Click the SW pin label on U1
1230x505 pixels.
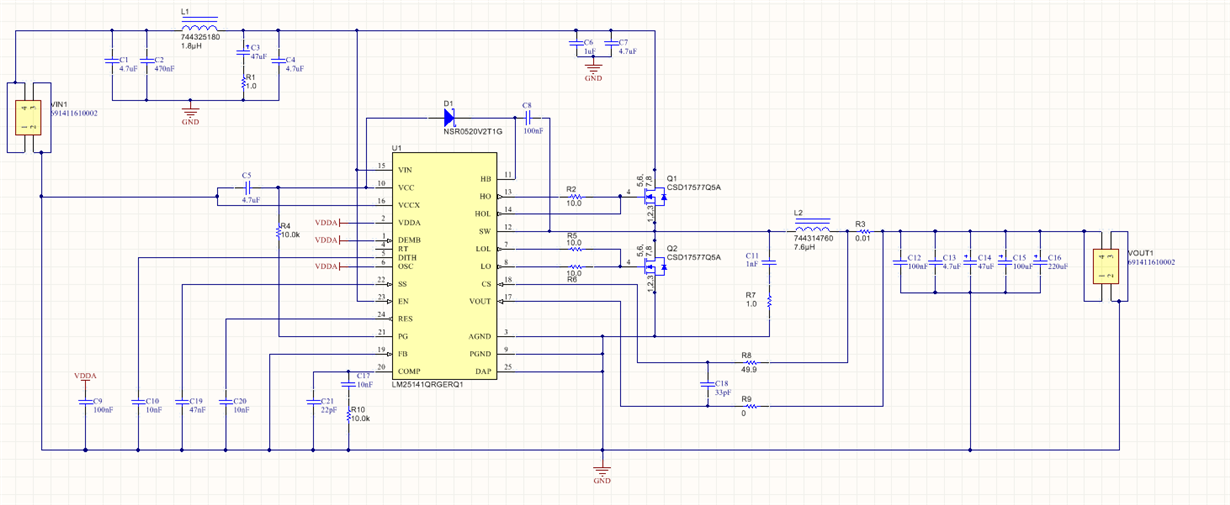tap(485, 231)
